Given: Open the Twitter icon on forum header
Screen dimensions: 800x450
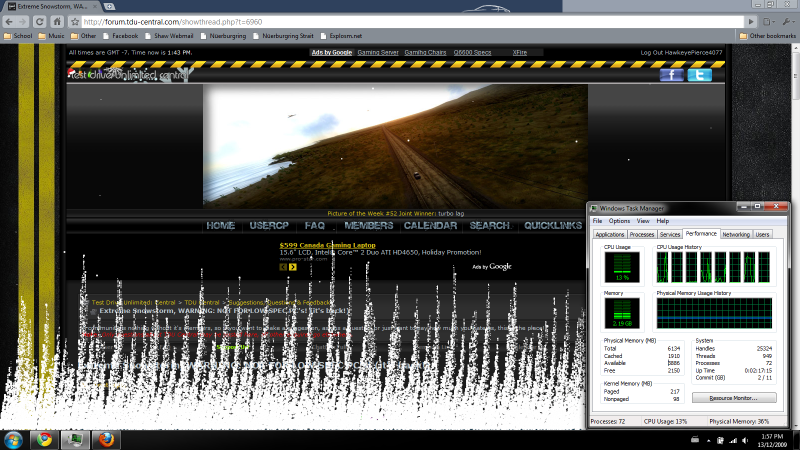Looking at the screenshot, I should (x=699, y=75).
